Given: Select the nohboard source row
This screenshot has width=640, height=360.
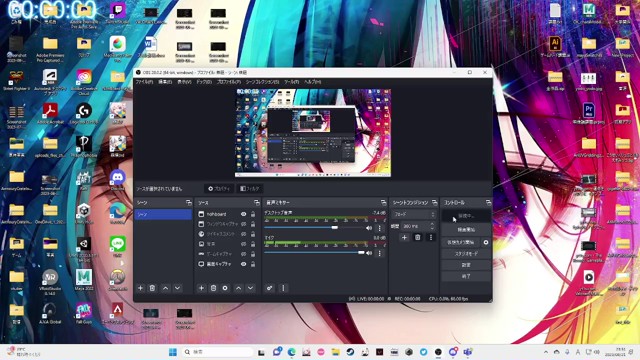Looking at the screenshot, I should click(227, 214).
